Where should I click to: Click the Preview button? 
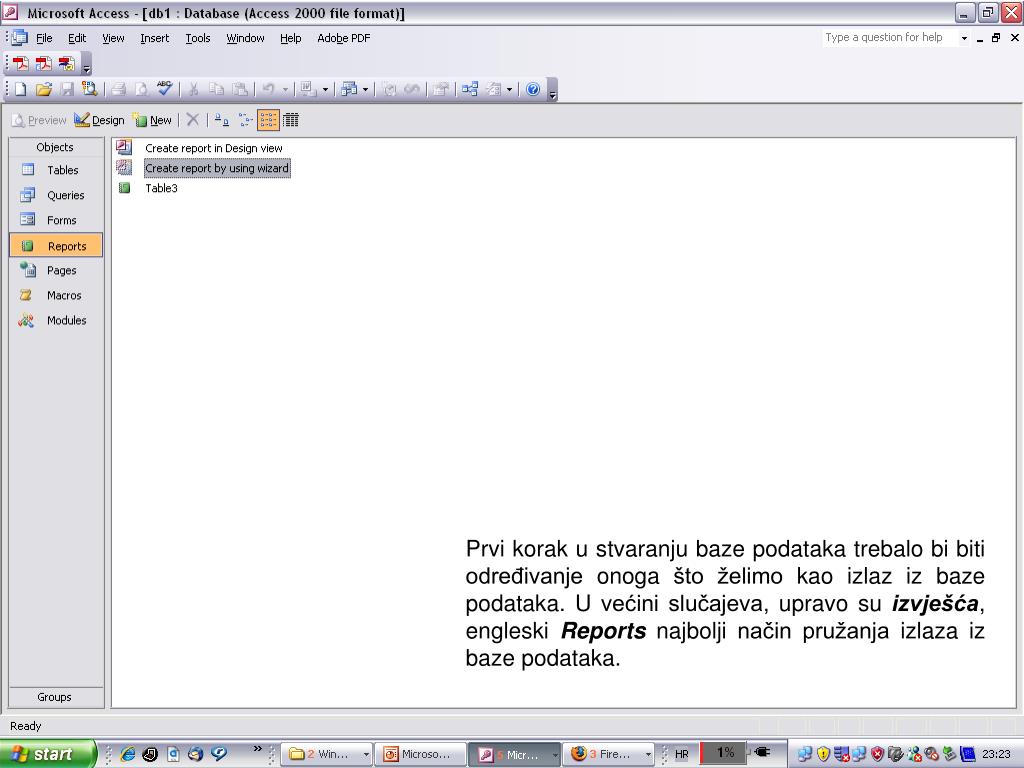click(39, 120)
